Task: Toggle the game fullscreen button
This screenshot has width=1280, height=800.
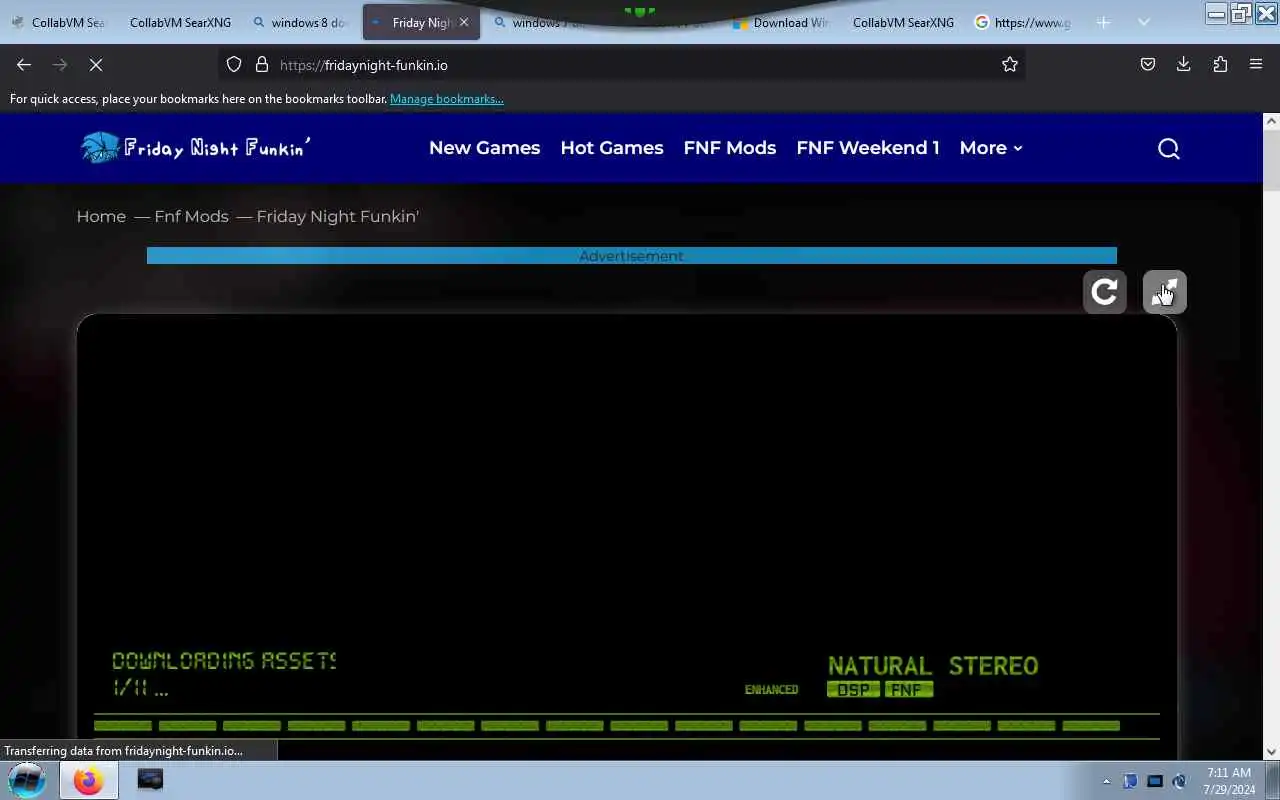Action: click(1165, 292)
